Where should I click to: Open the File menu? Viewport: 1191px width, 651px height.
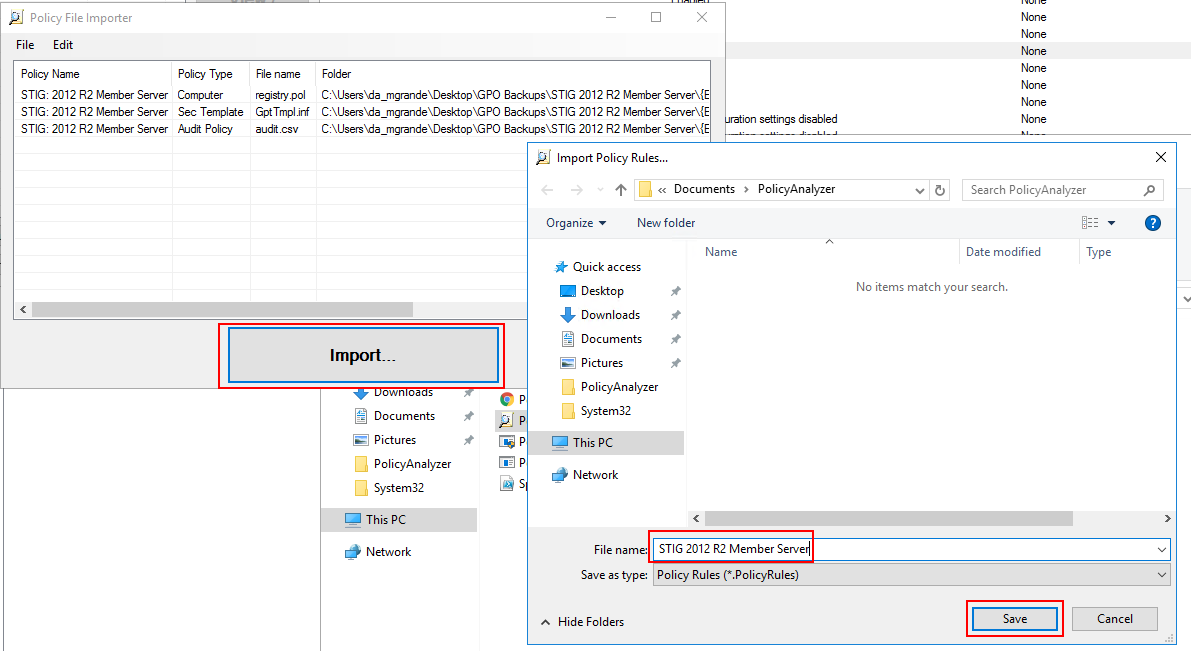tap(24, 44)
